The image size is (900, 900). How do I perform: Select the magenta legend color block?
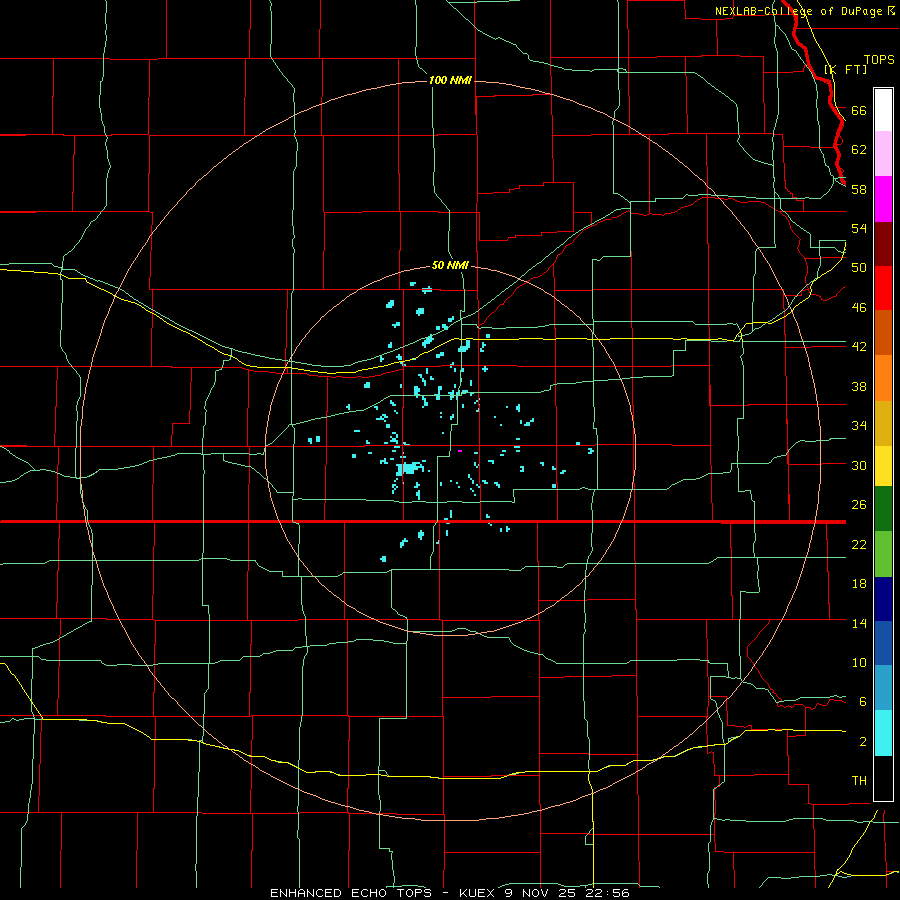coord(883,199)
